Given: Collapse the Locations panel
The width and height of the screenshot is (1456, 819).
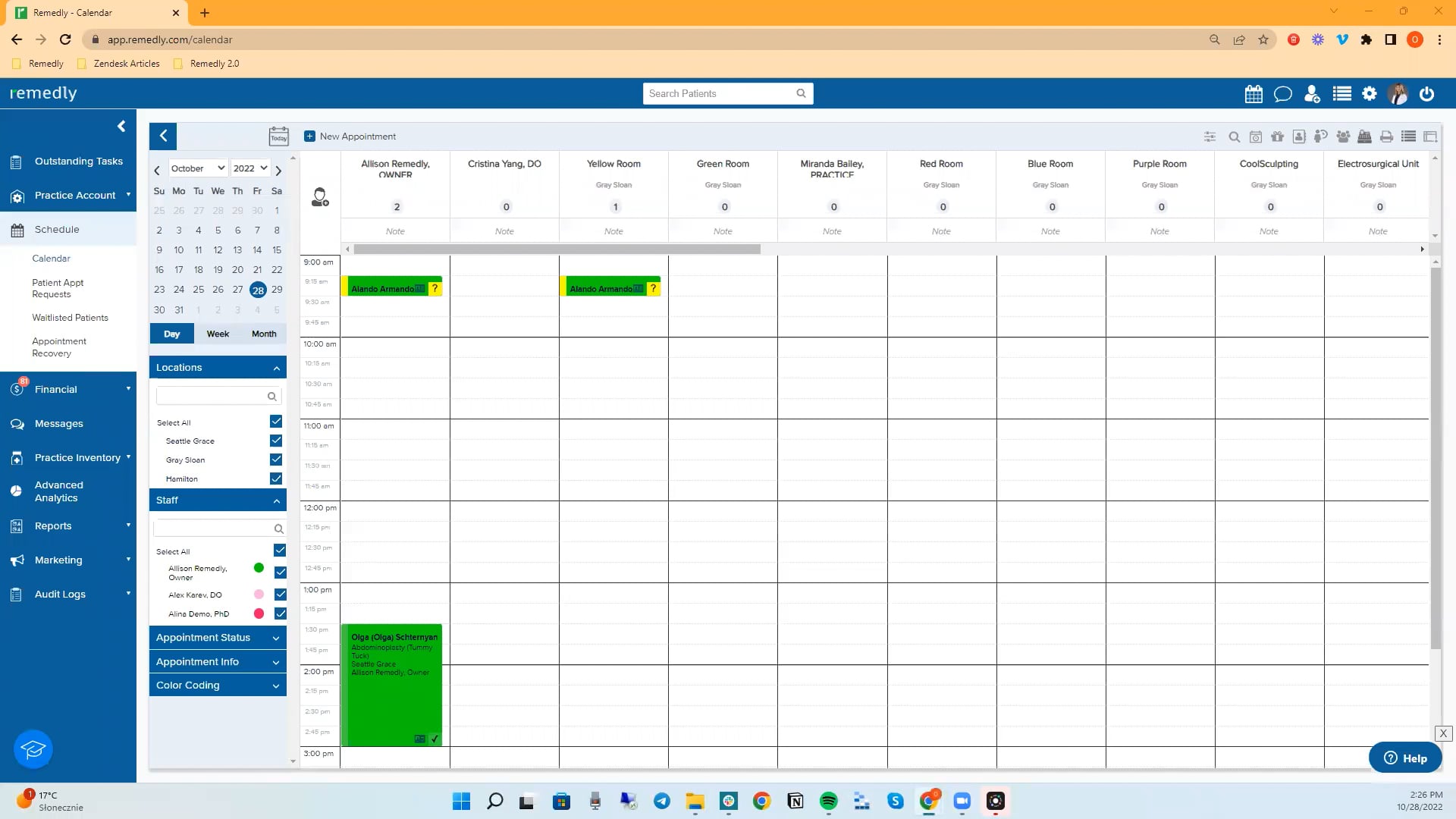Looking at the screenshot, I should coord(218,368).
